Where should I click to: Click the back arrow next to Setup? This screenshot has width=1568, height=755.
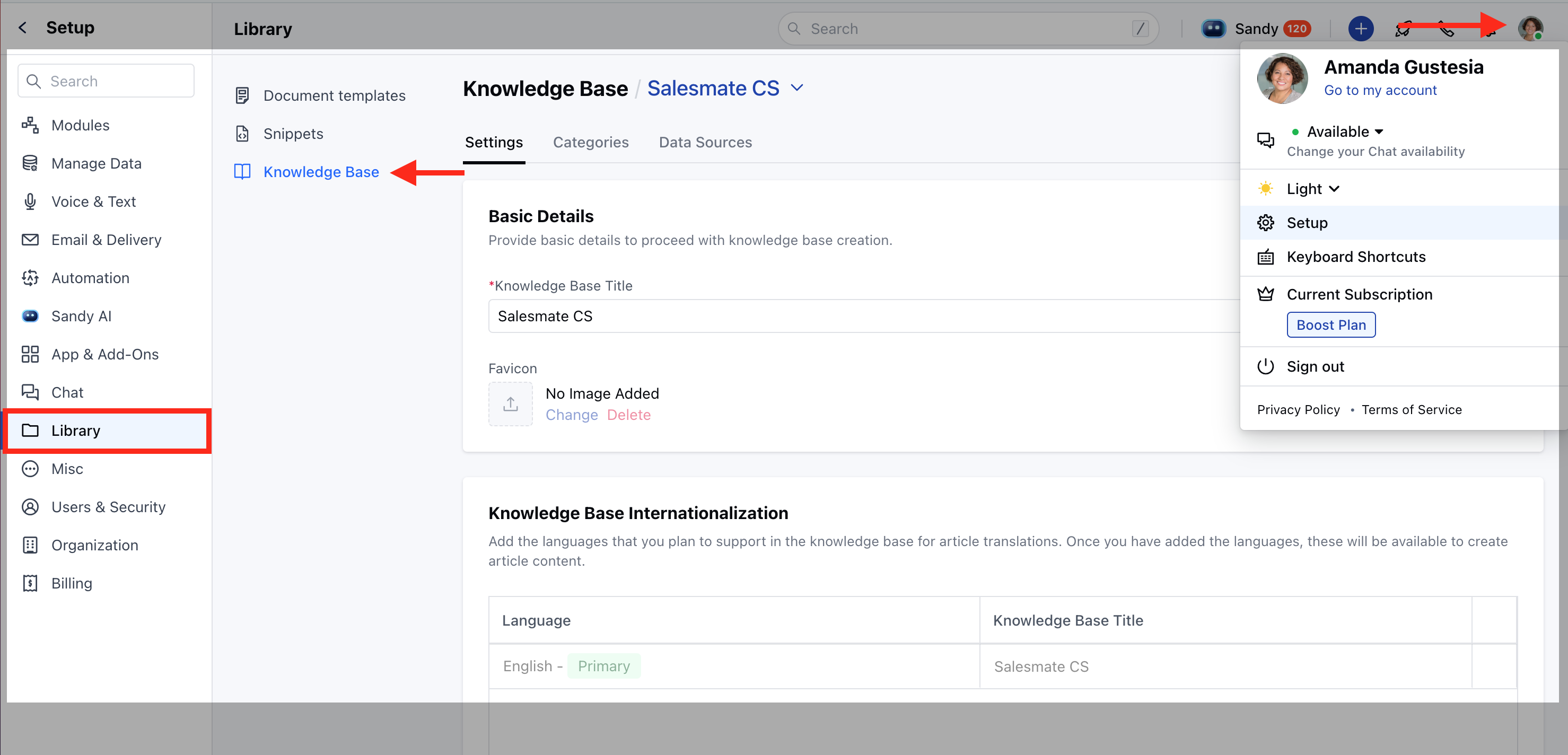[x=22, y=28]
